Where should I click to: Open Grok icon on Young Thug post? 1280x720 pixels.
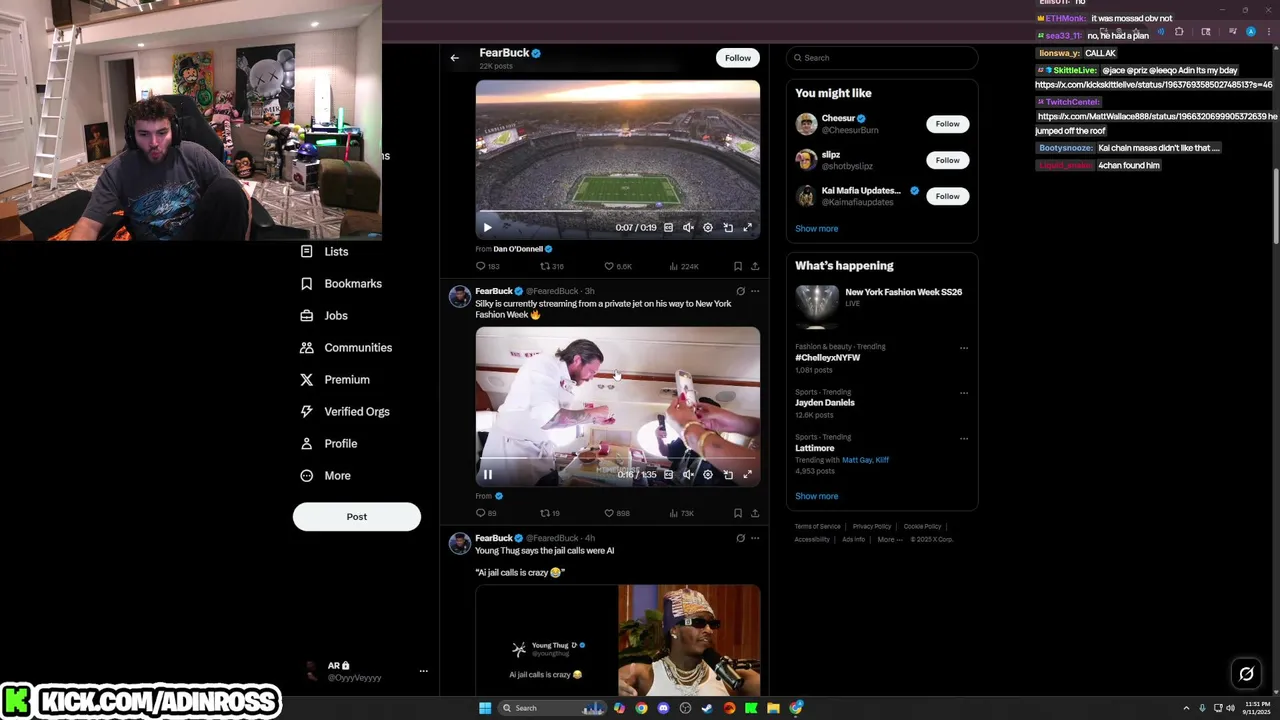click(740, 538)
